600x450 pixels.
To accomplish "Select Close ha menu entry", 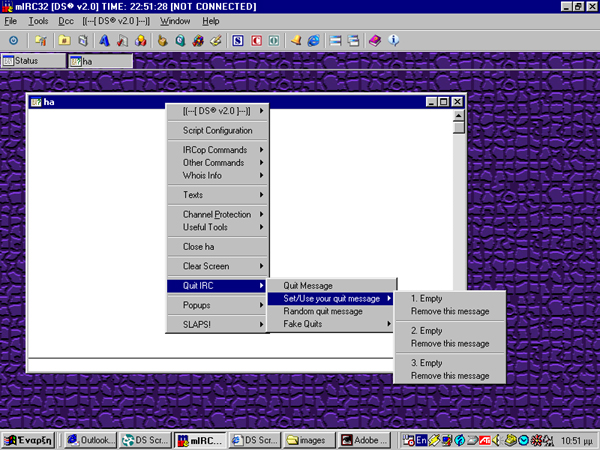I will 217,246.
